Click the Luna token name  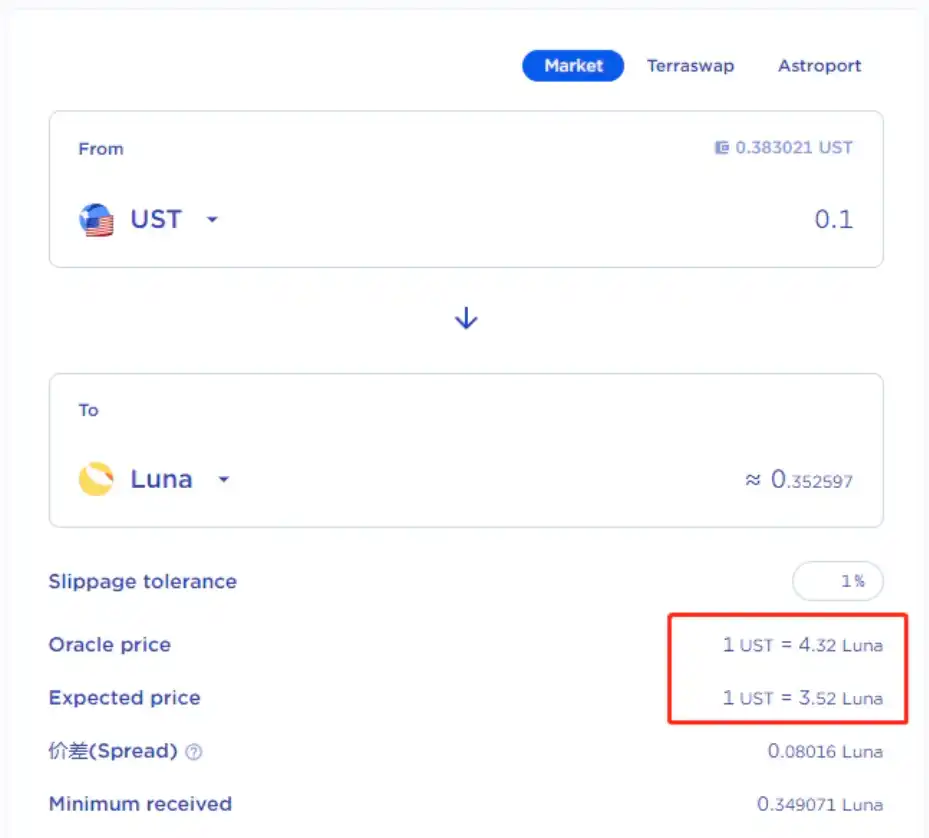click(162, 479)
